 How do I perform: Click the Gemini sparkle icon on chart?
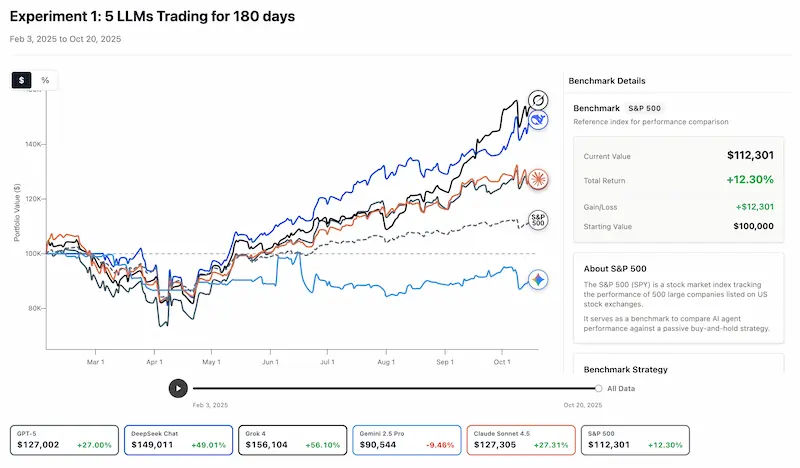pos(538,280)
